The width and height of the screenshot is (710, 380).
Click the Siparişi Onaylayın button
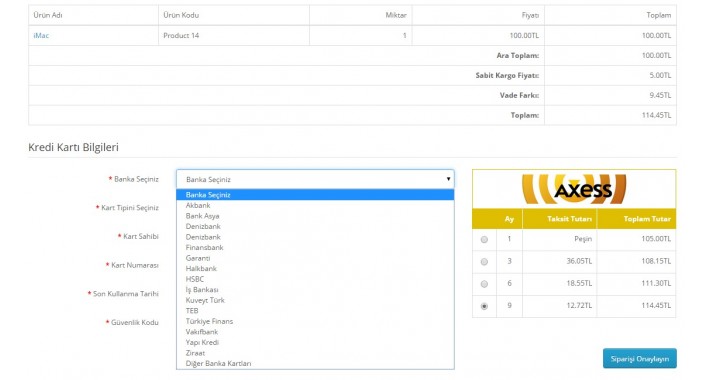(x=639, y=359)
